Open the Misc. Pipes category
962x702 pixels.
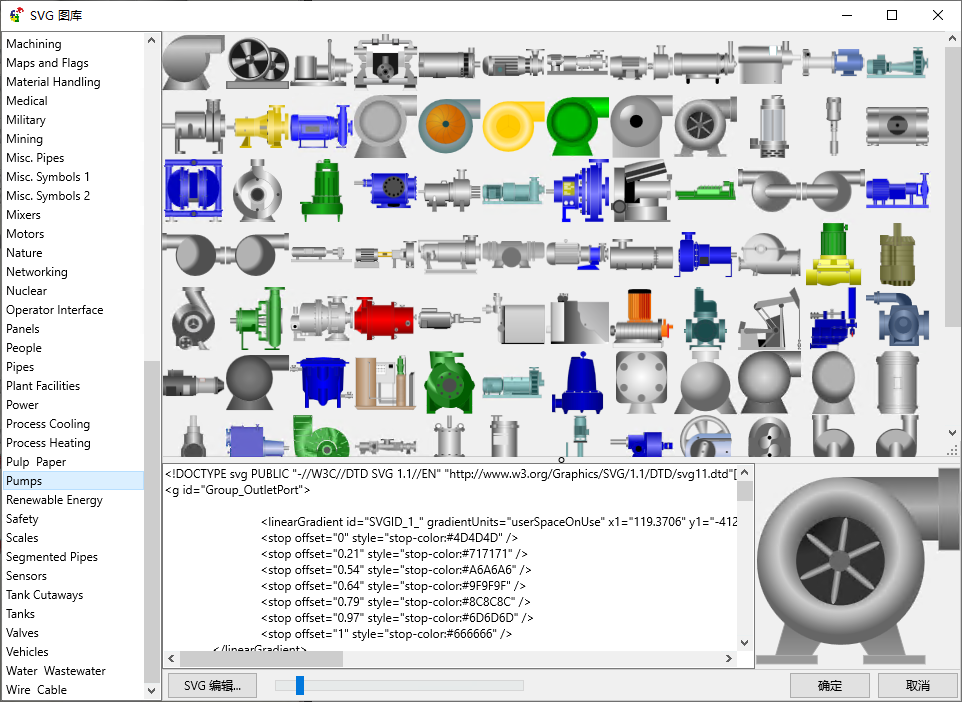point(35,158)
